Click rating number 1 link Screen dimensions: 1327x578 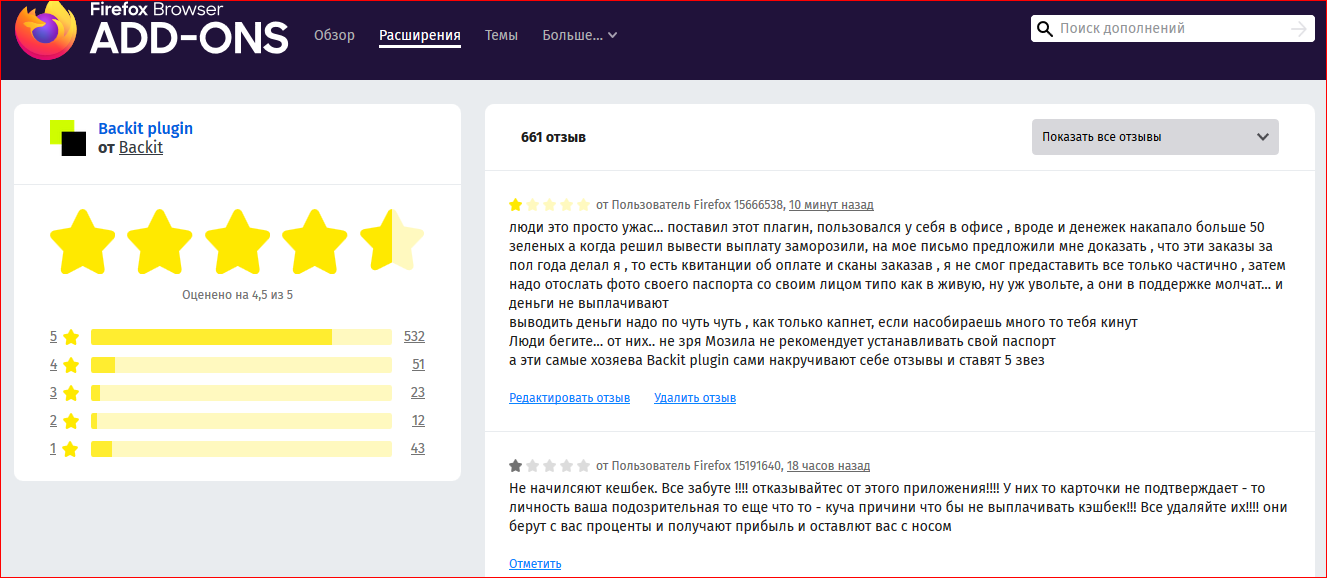[x=54, y=448]
